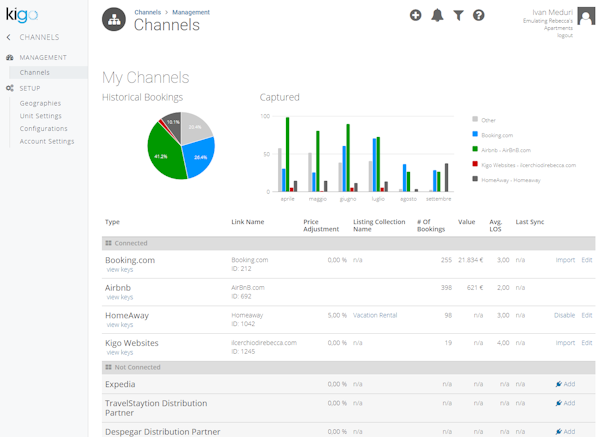Collapse the Connected channels group
The height and width of the screenshot is (437, 600).
click(x=108, y=243)
